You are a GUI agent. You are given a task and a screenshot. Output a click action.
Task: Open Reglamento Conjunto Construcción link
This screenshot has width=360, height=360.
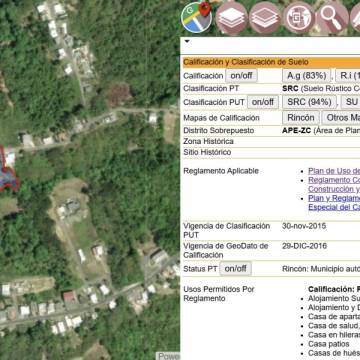click(x=334, y=185)
